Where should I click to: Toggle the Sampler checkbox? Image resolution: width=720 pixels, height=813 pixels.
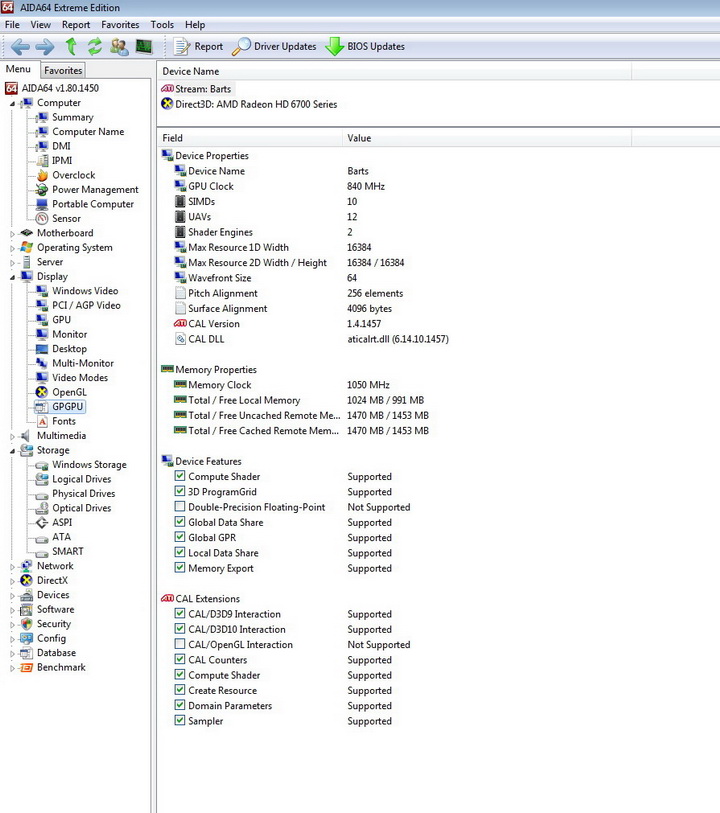click(180, 720)
